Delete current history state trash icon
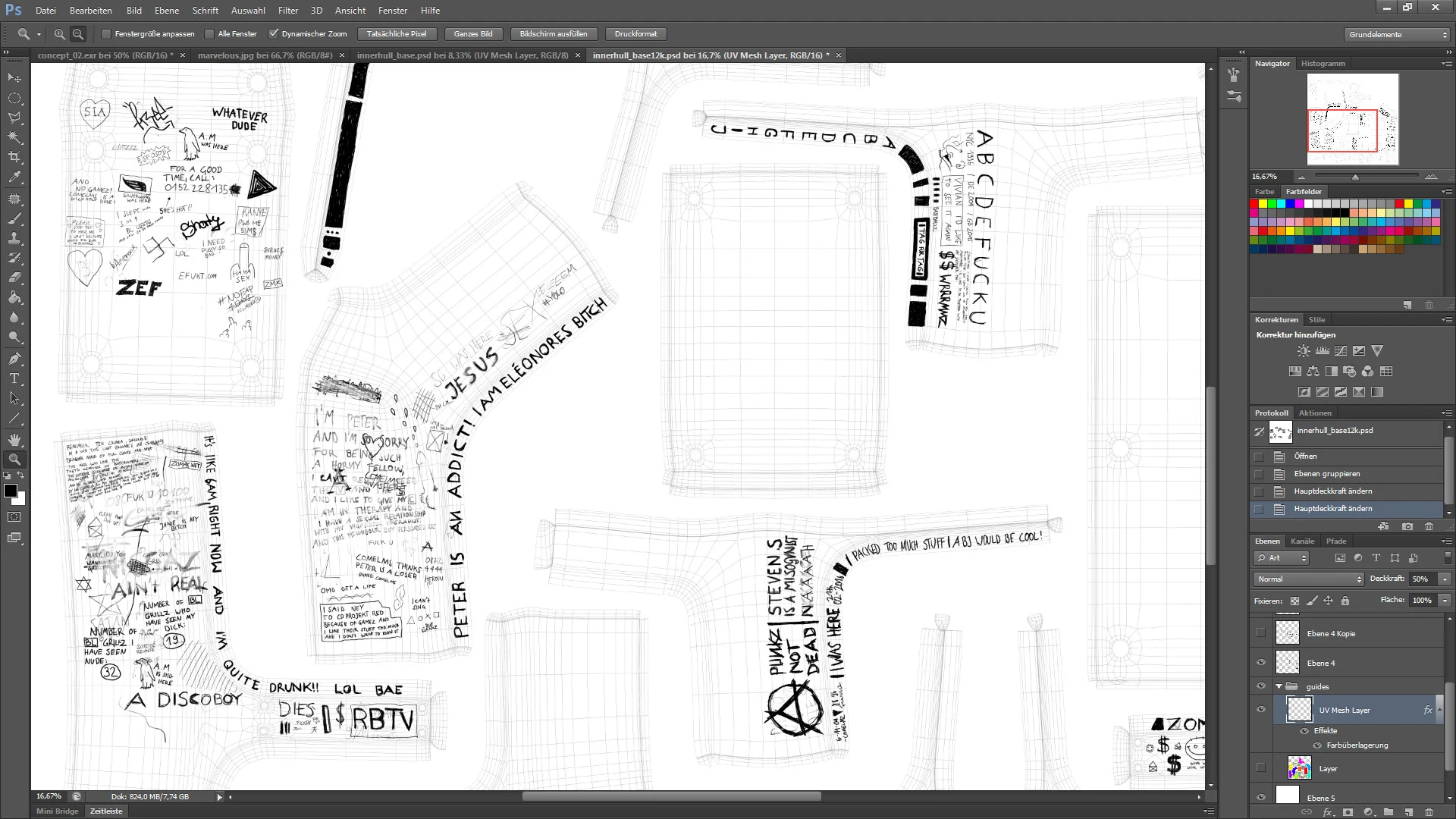This screenshot has height=819, width=1456. [1429, 526]
